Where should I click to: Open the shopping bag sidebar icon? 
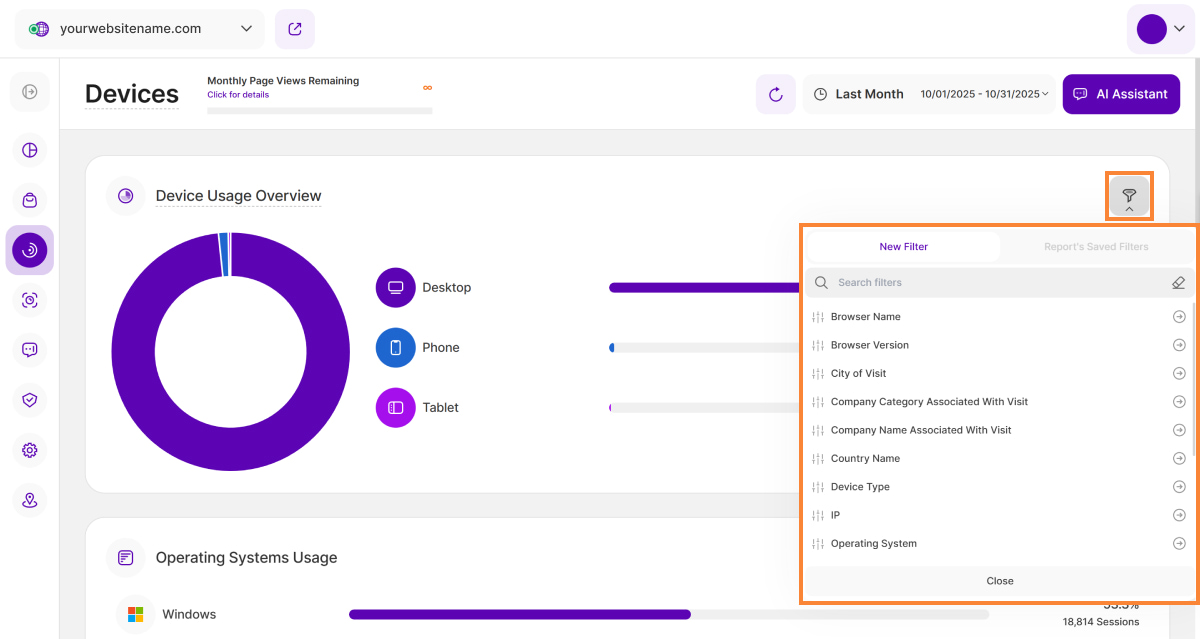[30, 200]
